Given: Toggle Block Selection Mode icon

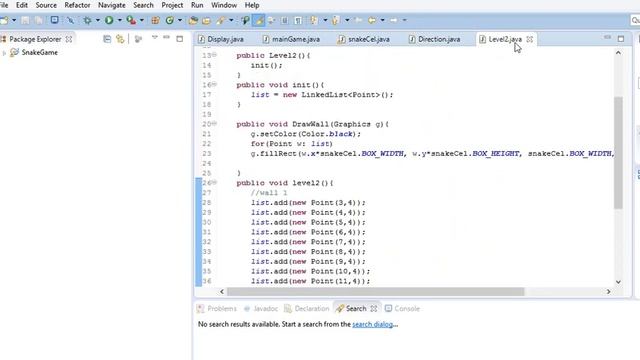Looking at the screenshot, I should click(284, 20).
